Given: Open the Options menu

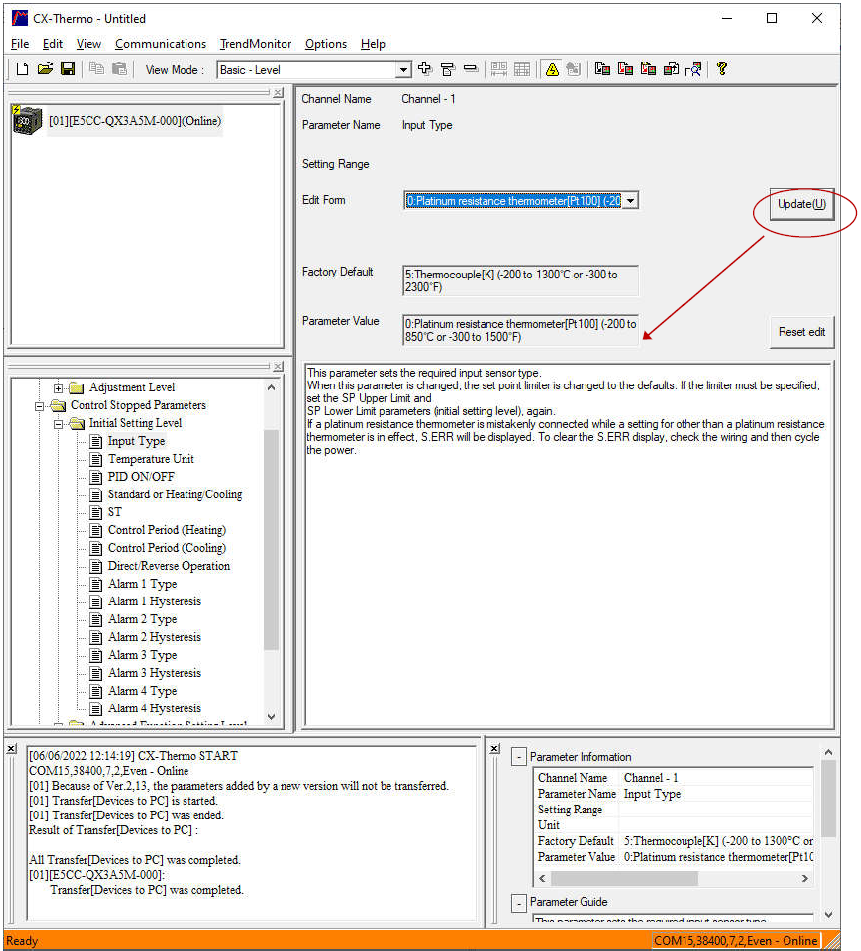Looking at the screenshot, I should pyautogui.click(x=326, y=44).
